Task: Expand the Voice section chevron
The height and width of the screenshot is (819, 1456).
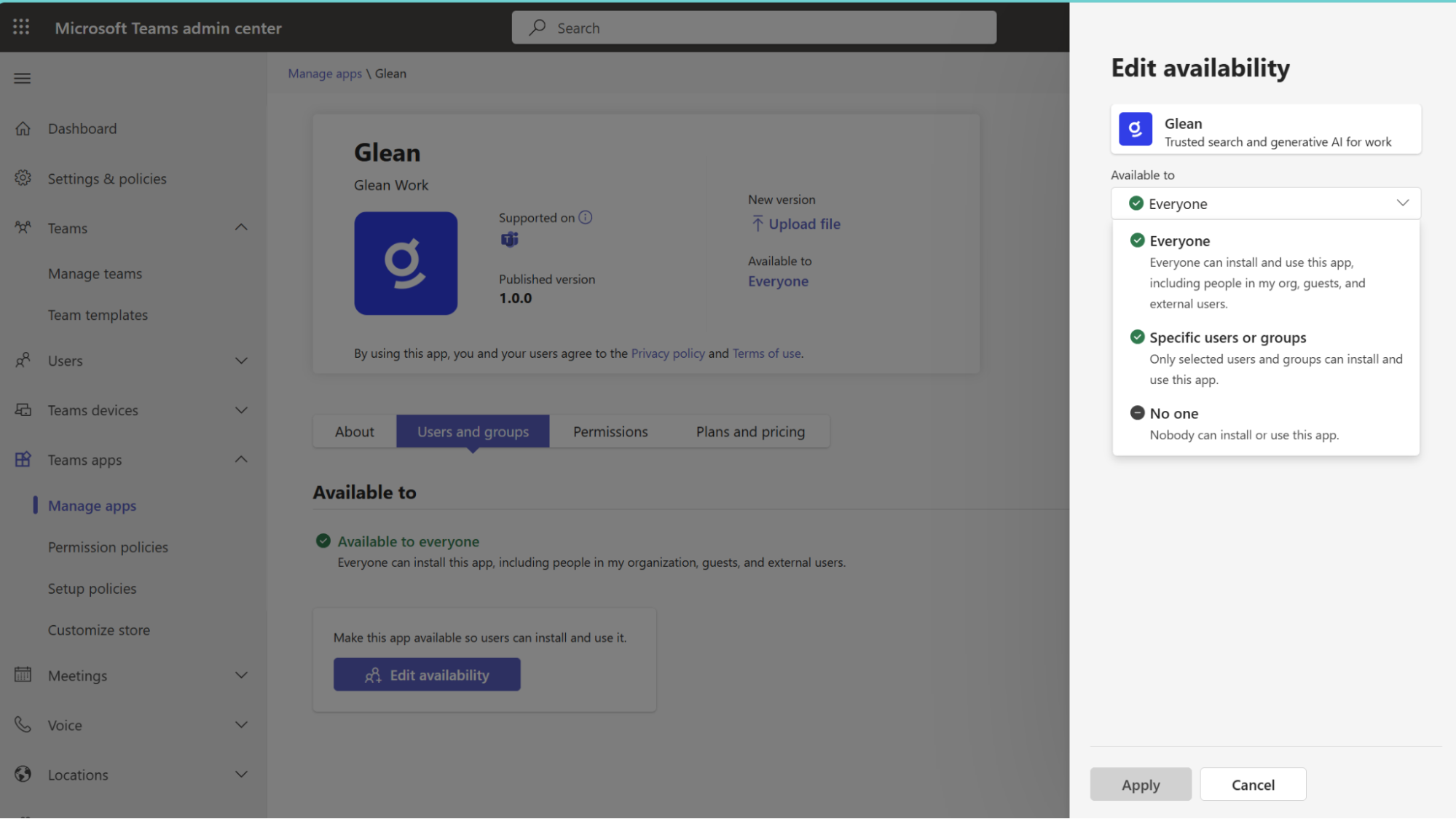Action: point(241,724)
